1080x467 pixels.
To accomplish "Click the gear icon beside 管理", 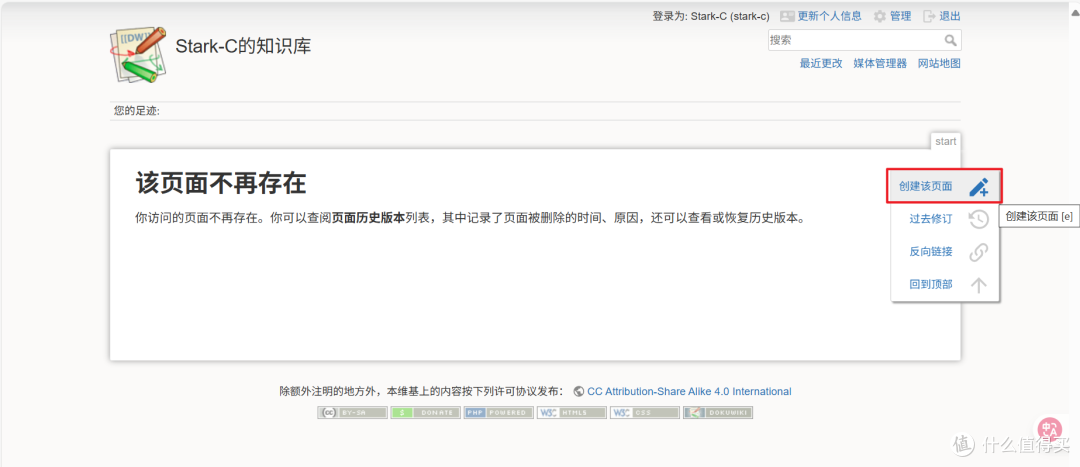I will tap(880, 16).
